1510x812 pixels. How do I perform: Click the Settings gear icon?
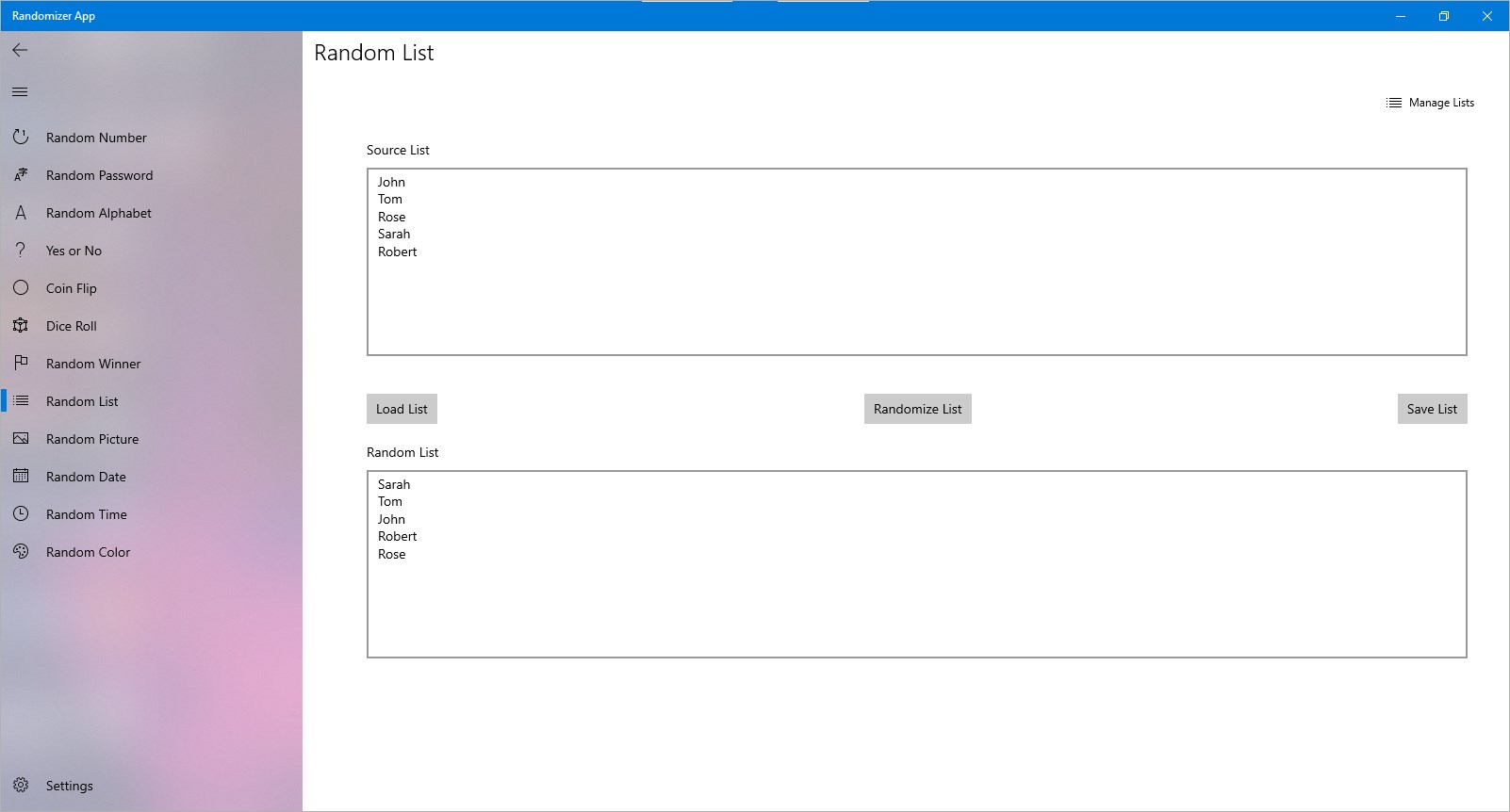coord(21,786)
